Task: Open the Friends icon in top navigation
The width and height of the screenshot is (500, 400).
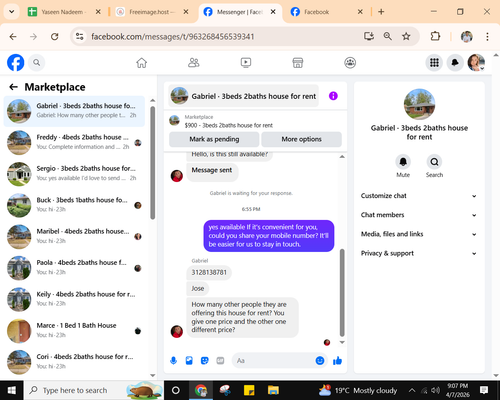Action: click(x=194, y=62)
